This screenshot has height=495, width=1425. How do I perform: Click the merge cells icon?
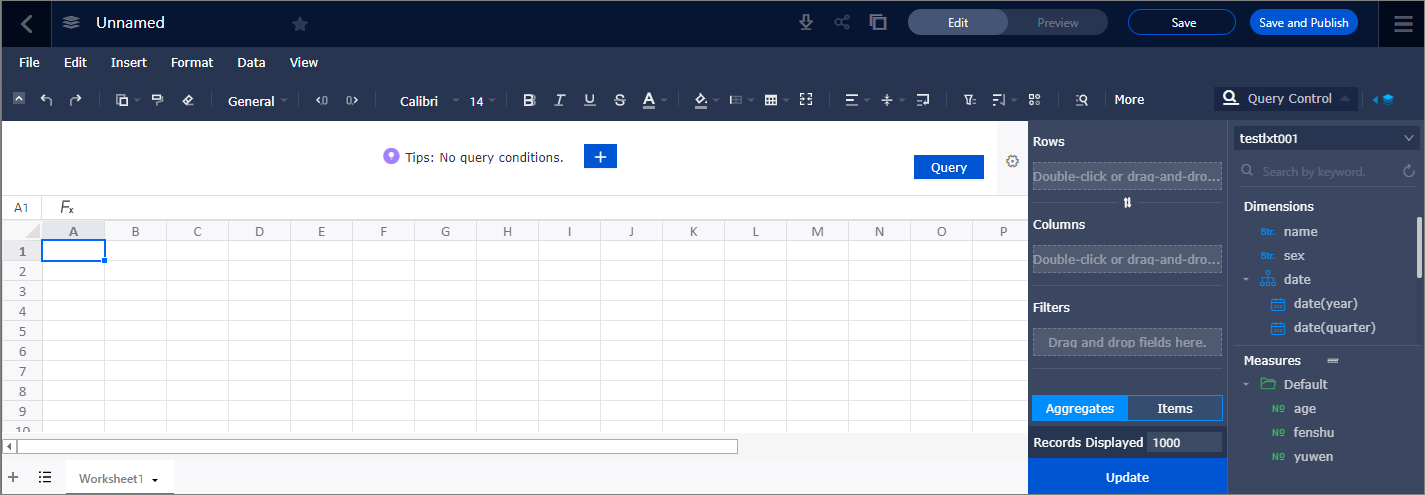click(806, 100)
